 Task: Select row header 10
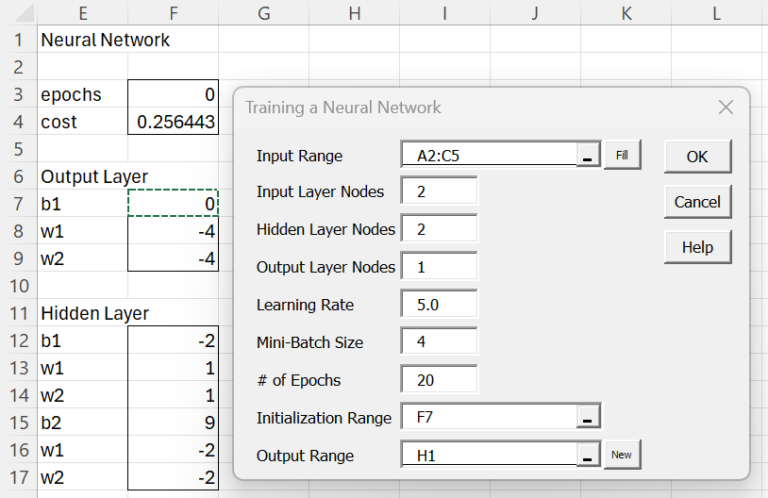18,286
